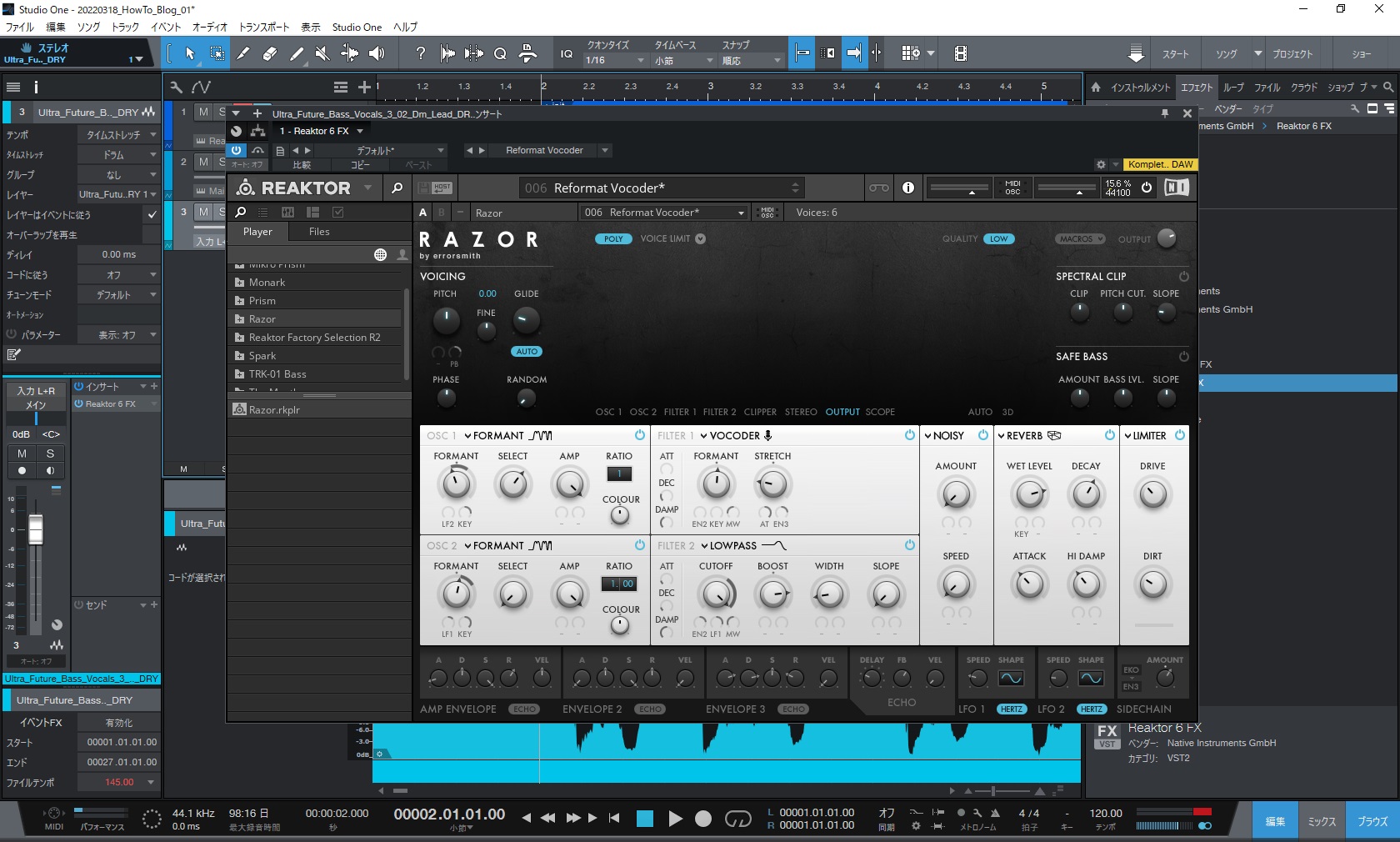Toggle autoscroll arrow icon
Image resolution: width=1400 pixels, height=842 pixels.
coord(854,53)
